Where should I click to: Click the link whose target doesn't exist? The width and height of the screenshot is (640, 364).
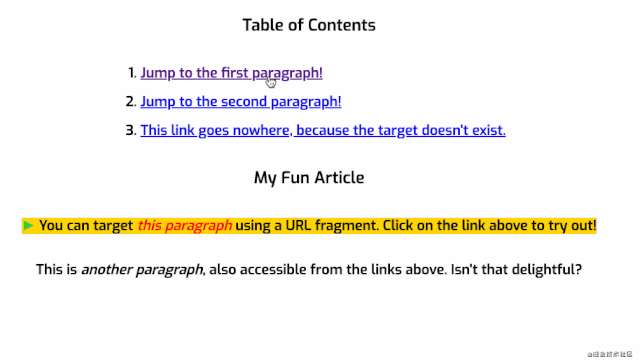(x=323, y=130)
